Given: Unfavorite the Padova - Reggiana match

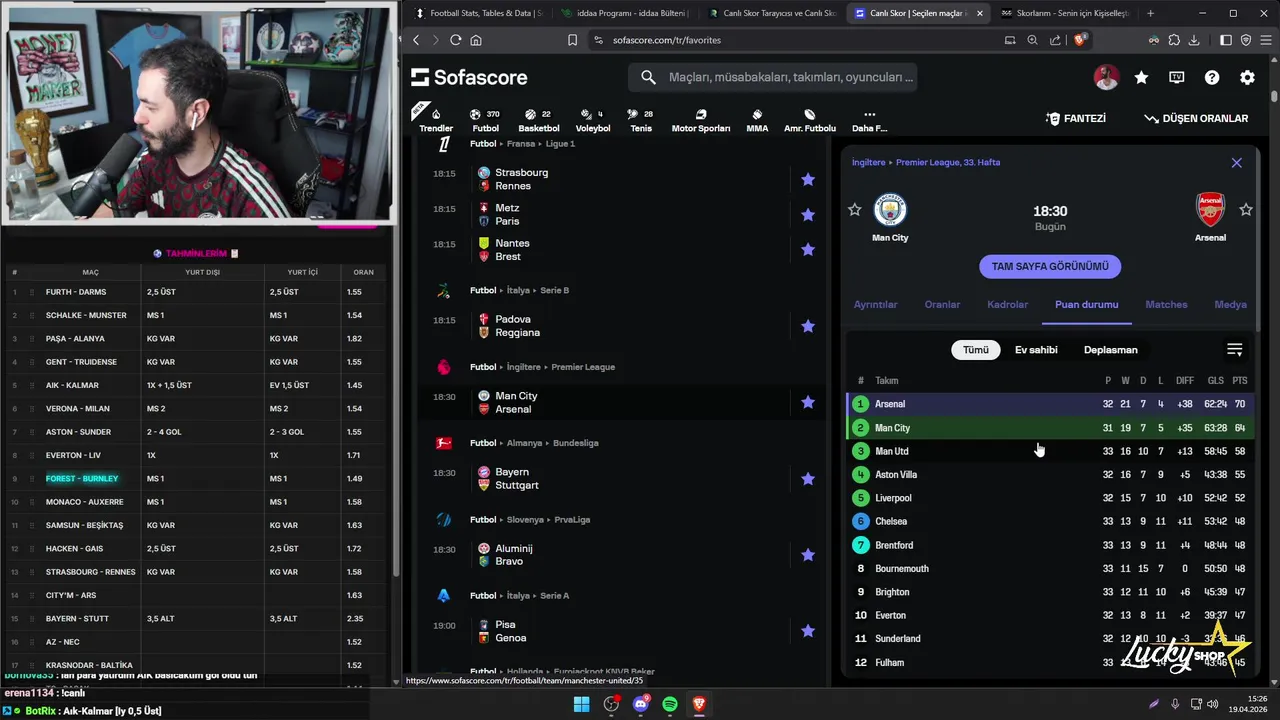Looking at the screenshot, I should click(x=808, y=326).
